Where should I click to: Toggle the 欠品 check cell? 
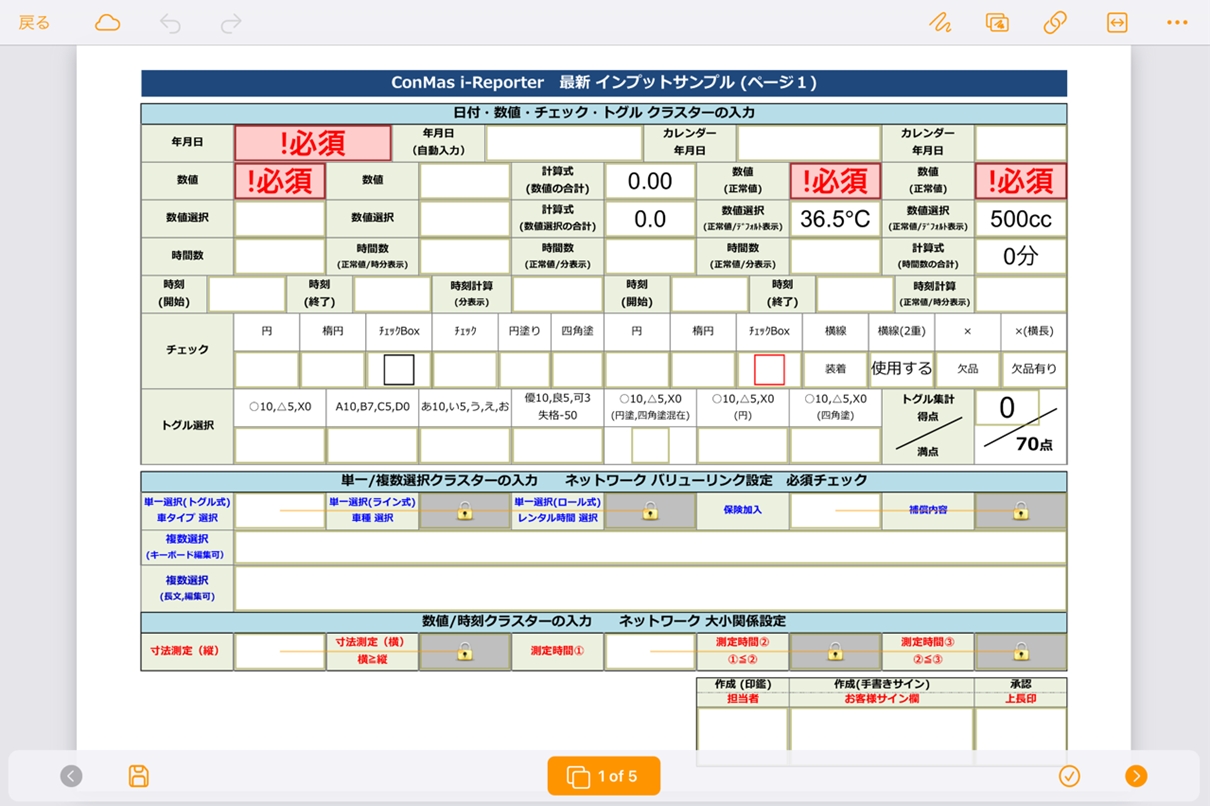(968, 369)
